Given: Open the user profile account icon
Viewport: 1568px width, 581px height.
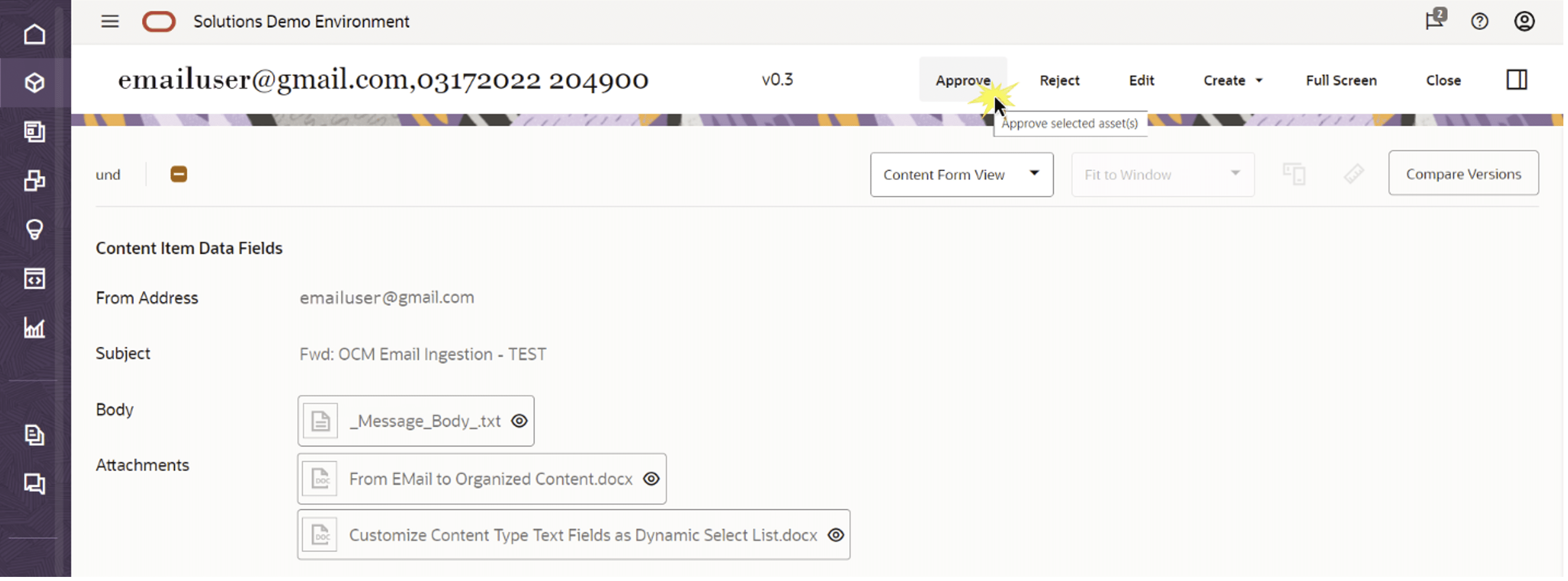Looking at the screenshot, I should pos(1524,22).
